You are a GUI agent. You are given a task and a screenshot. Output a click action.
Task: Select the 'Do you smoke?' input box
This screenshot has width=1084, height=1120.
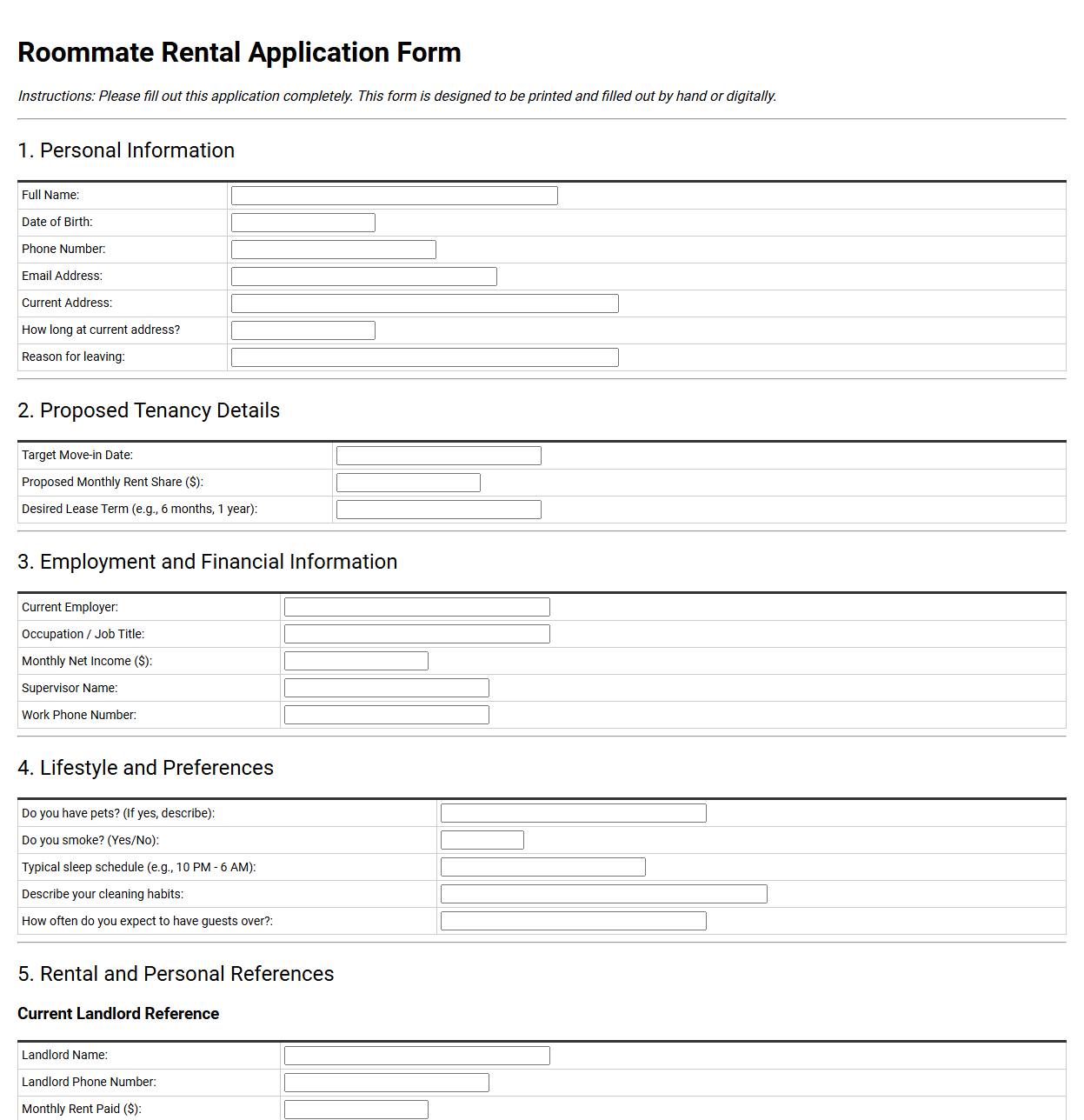[x=482, y=840]
